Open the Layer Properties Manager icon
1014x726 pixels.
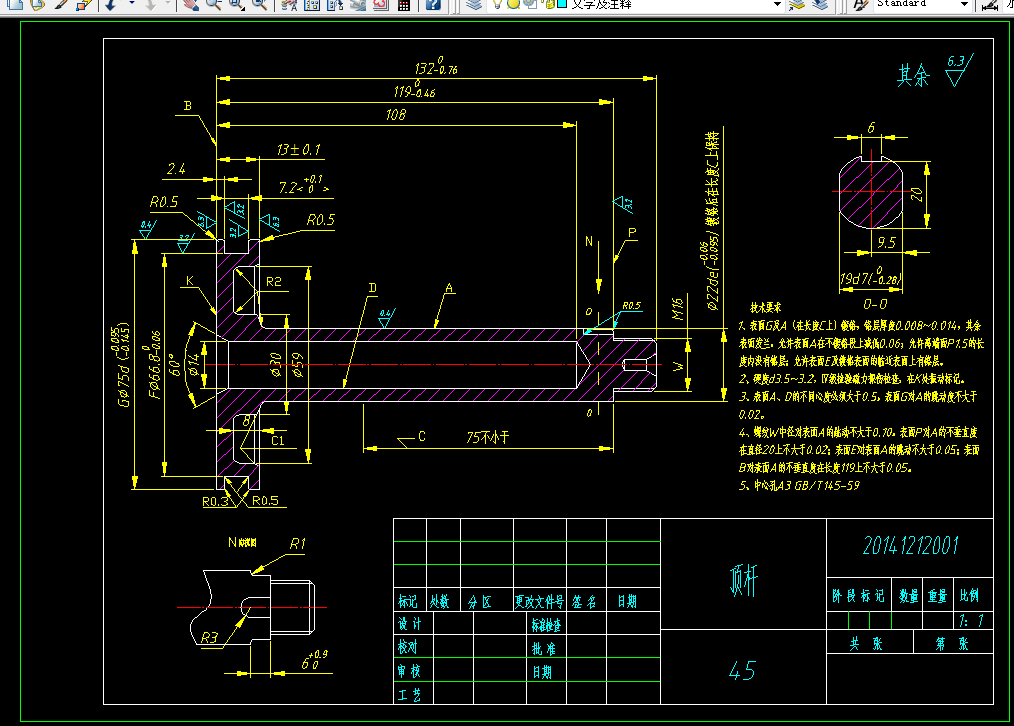pyautogui.click(x=474, y=4)
